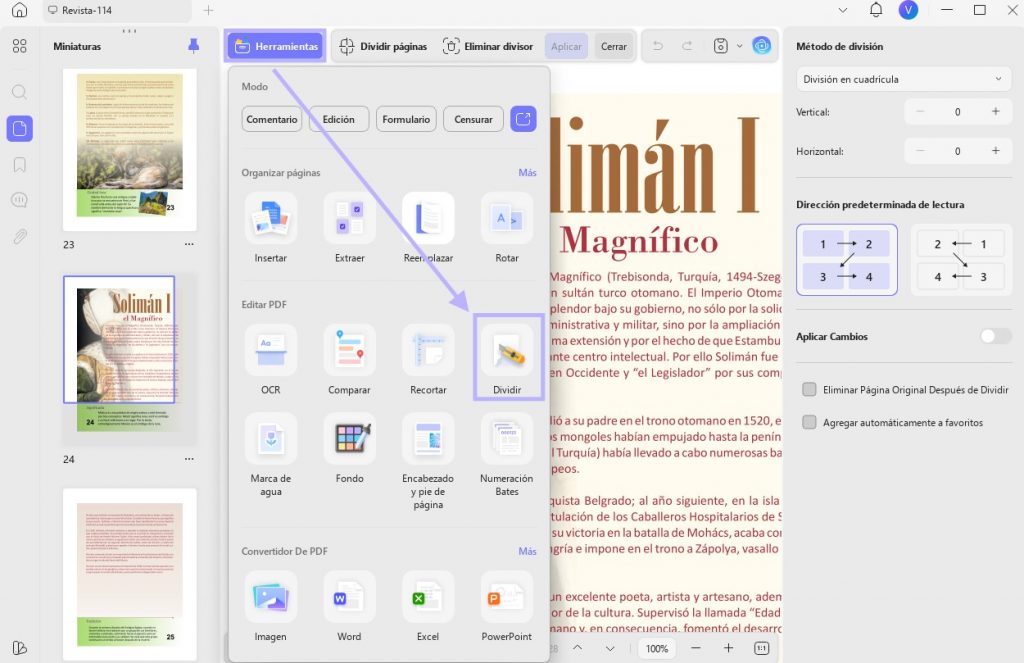Open the search sidebar icon
The height and width of the screenshot is (663, 1024).
[x=20, y=91]
